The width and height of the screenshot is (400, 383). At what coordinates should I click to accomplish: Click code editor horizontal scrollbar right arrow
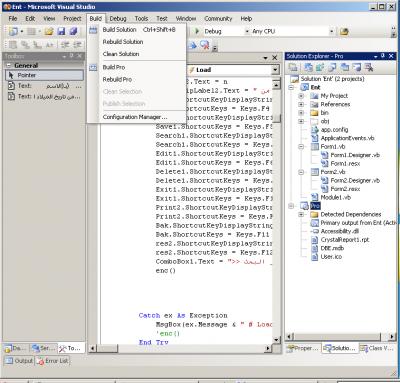coord(268,348)
